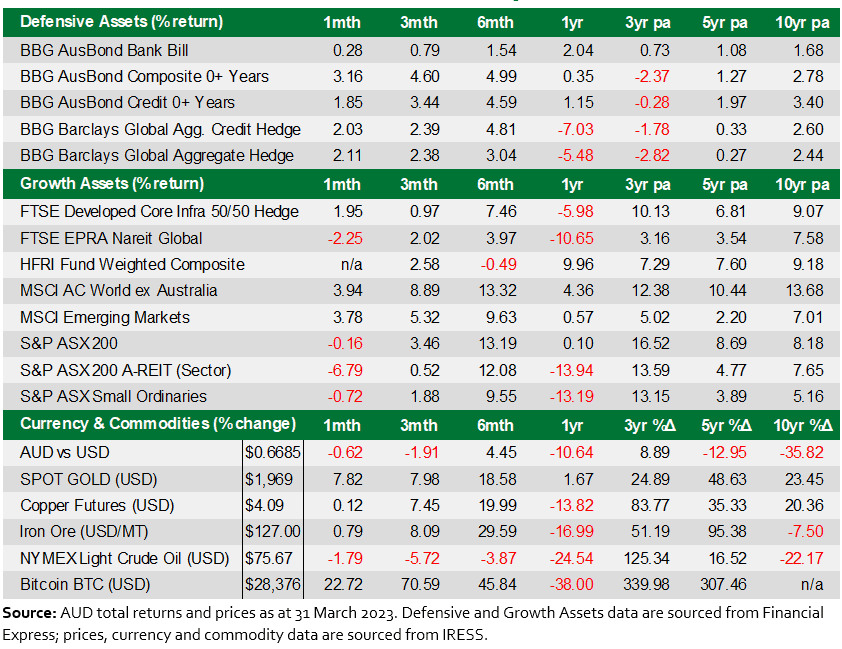
Task: Click the '1mth' header in Defensive Assets
Action: click(342, 23)
